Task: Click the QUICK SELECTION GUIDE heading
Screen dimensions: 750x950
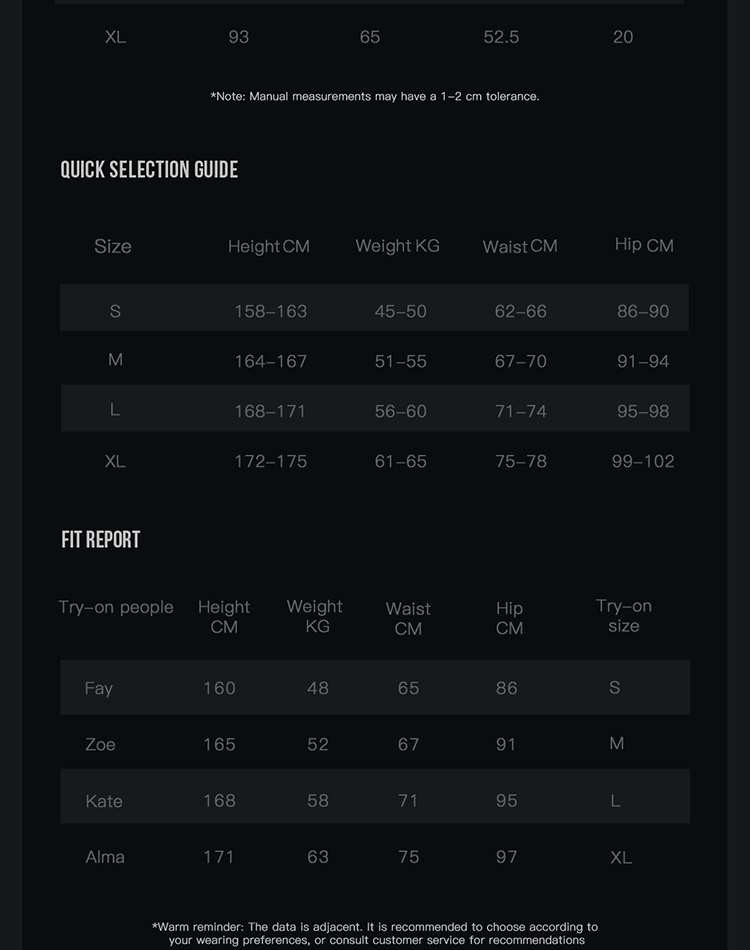Action: tap(149, 170)
